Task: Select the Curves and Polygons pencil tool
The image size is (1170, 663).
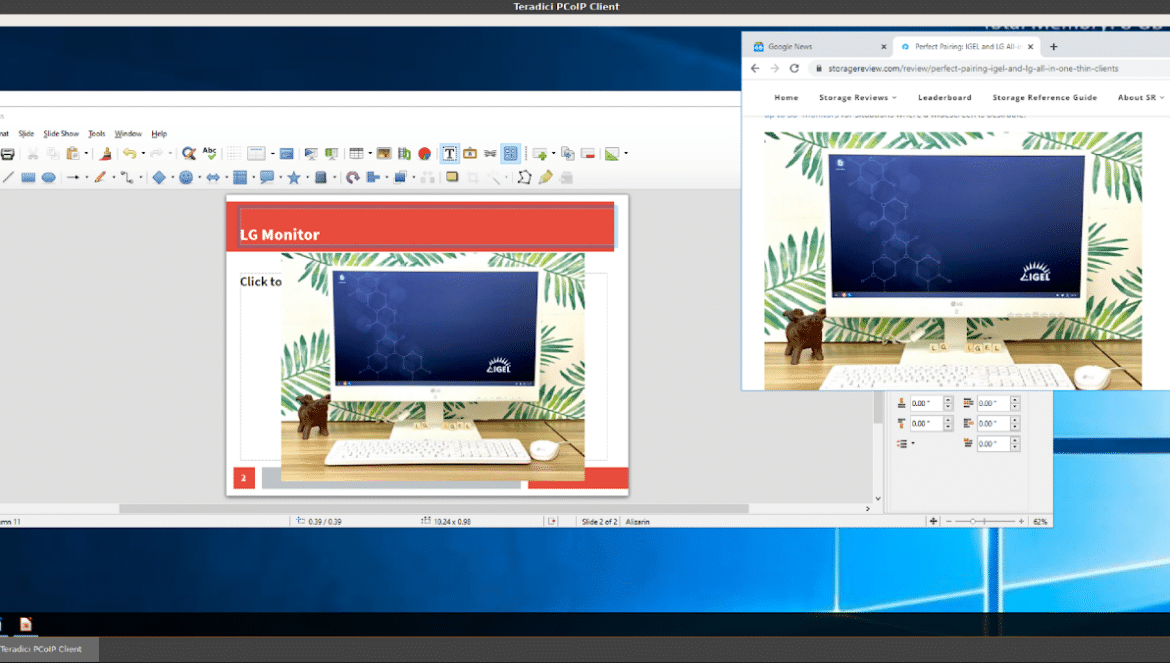Action: [x=99, y=177]
